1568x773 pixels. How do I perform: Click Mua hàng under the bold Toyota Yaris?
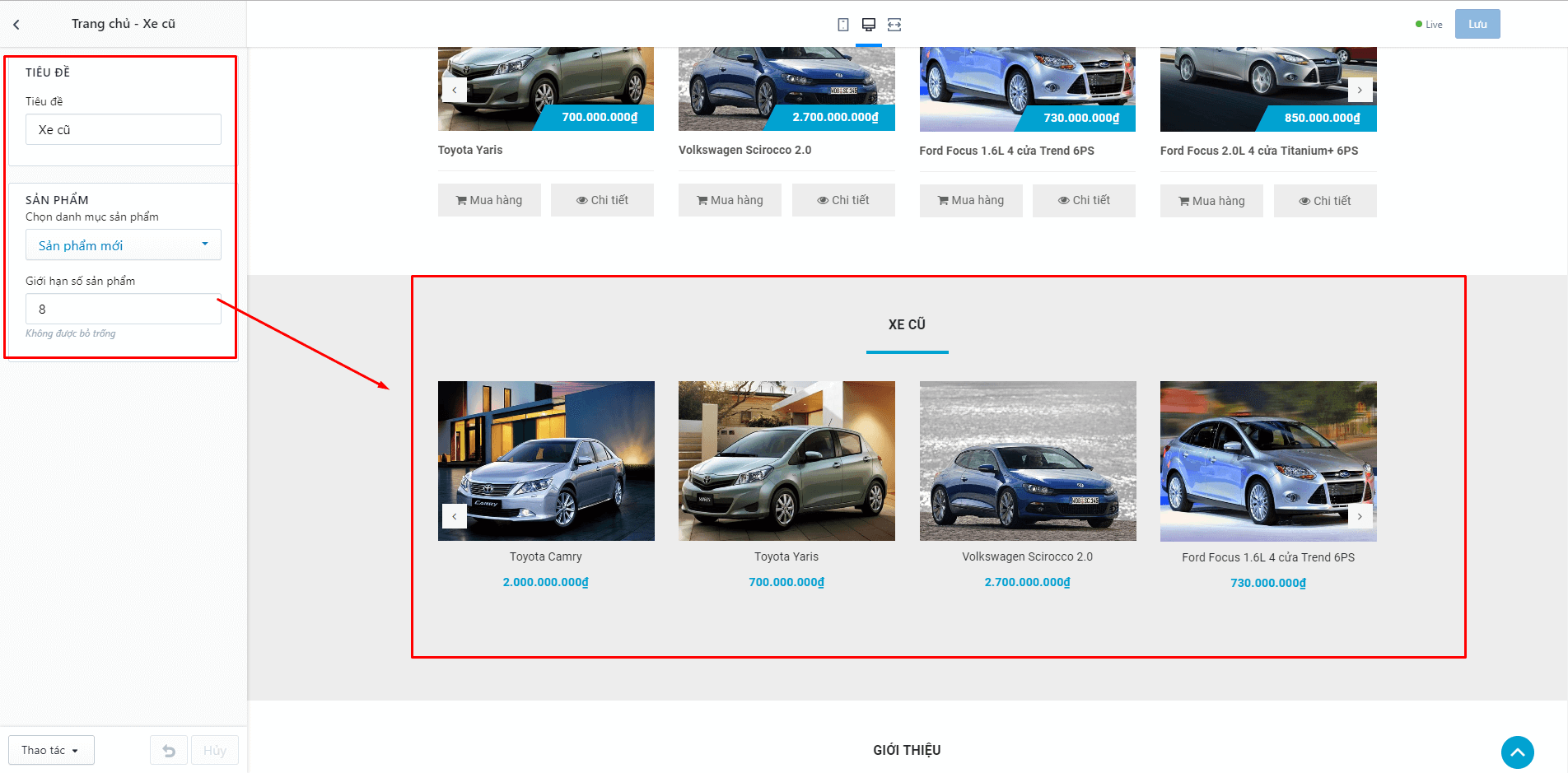click(489, 200)
